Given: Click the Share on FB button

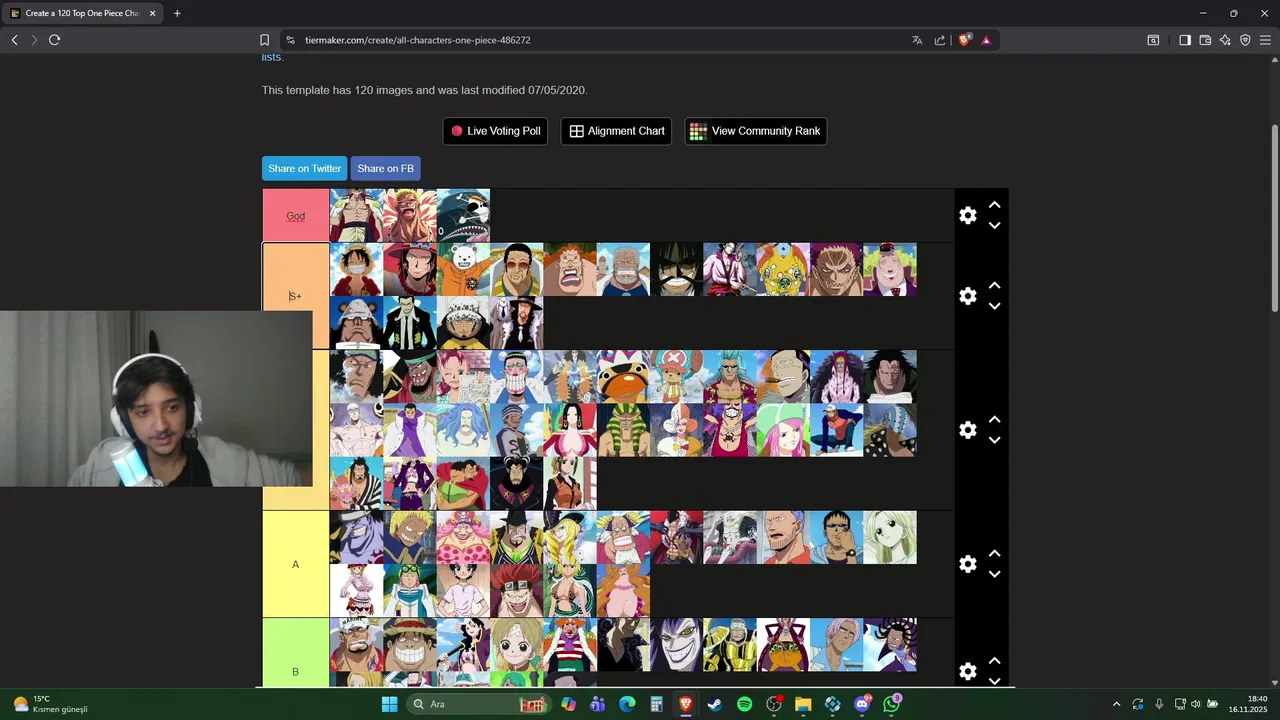Looking at the screenshot, I should tap(385, 168).
